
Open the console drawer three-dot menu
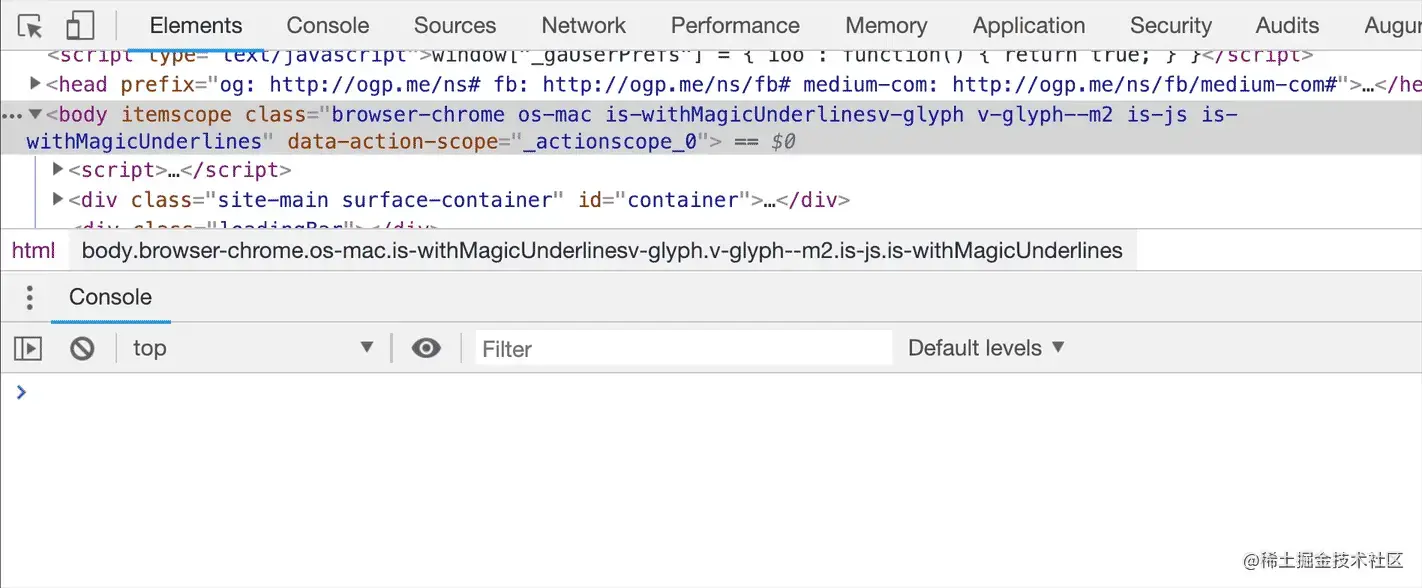coord(30,297)
